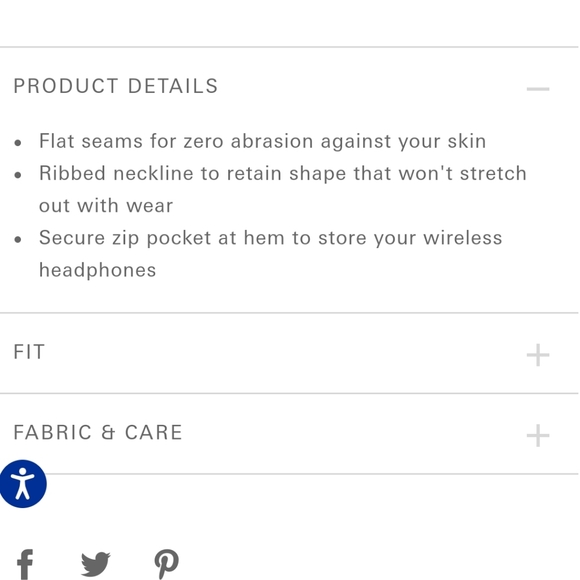Toggle the PRODUCT DETAILS section heading

[116, 86]
